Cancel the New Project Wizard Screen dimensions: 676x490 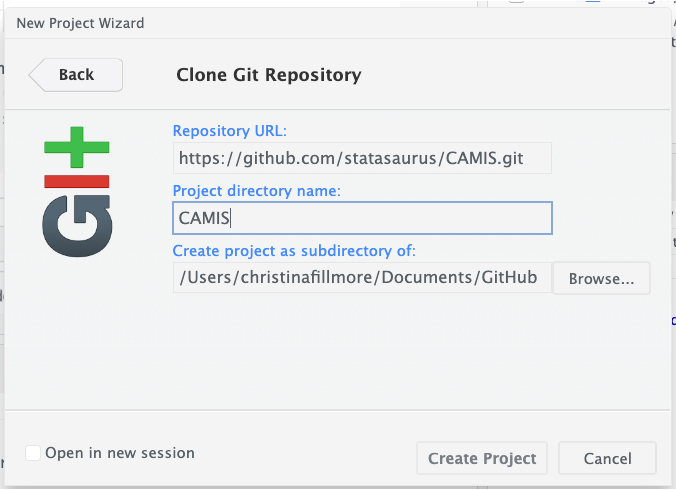607,459
